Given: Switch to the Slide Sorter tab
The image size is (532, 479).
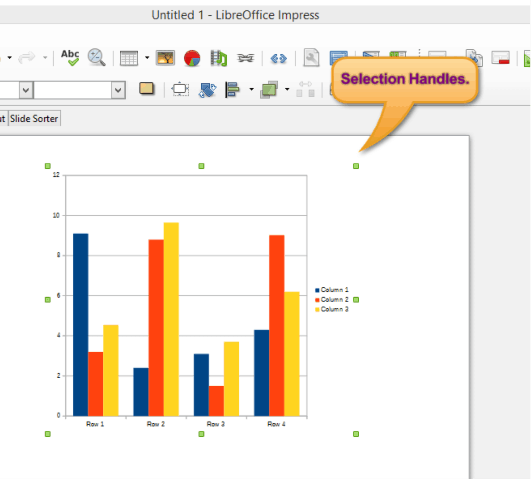Looking at the screenshot, I should click(34, 118).
